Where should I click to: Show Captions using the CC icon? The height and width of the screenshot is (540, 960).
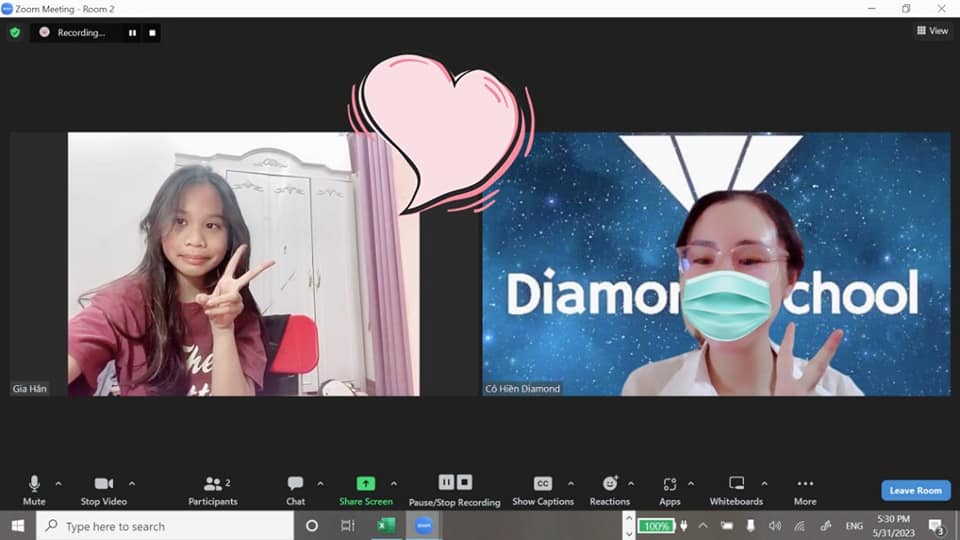tap(543, 484)
